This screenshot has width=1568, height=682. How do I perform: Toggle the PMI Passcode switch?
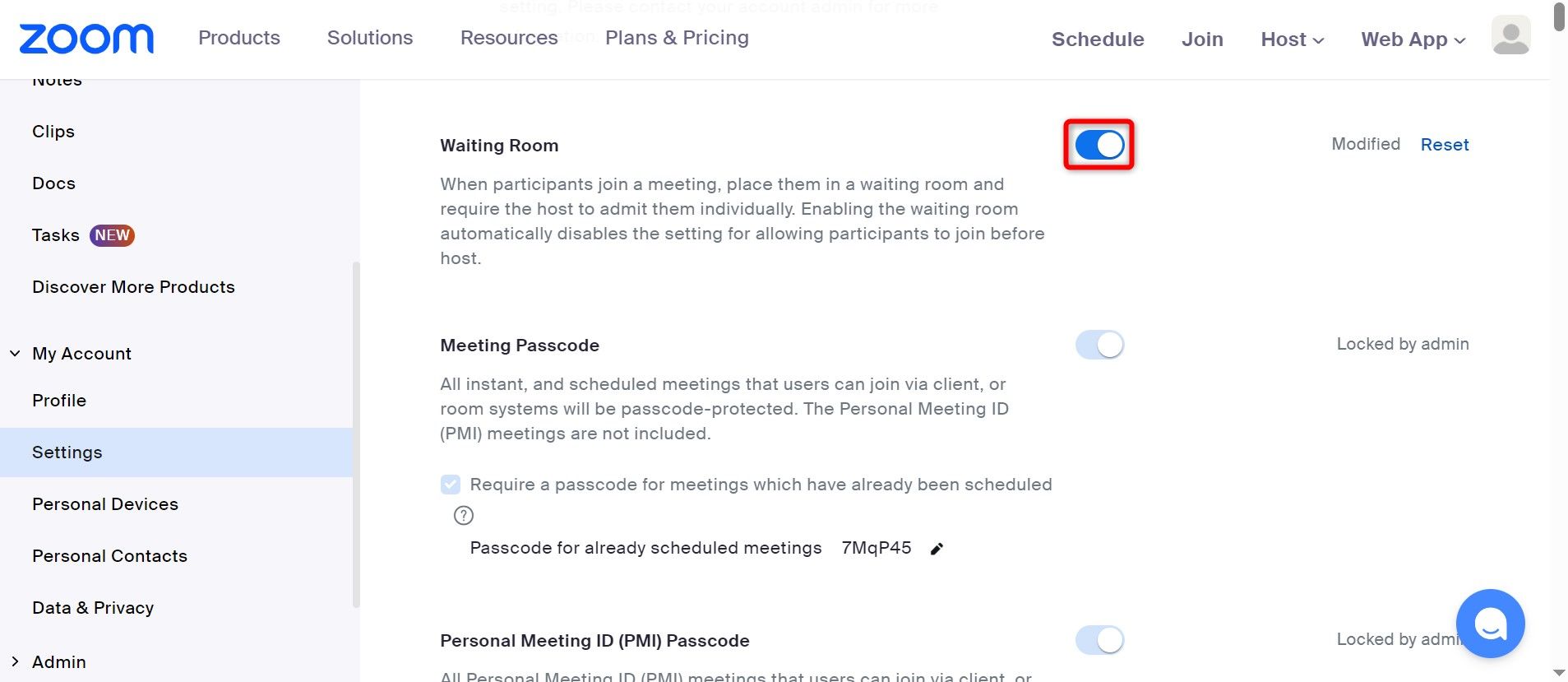(1099, 640)
